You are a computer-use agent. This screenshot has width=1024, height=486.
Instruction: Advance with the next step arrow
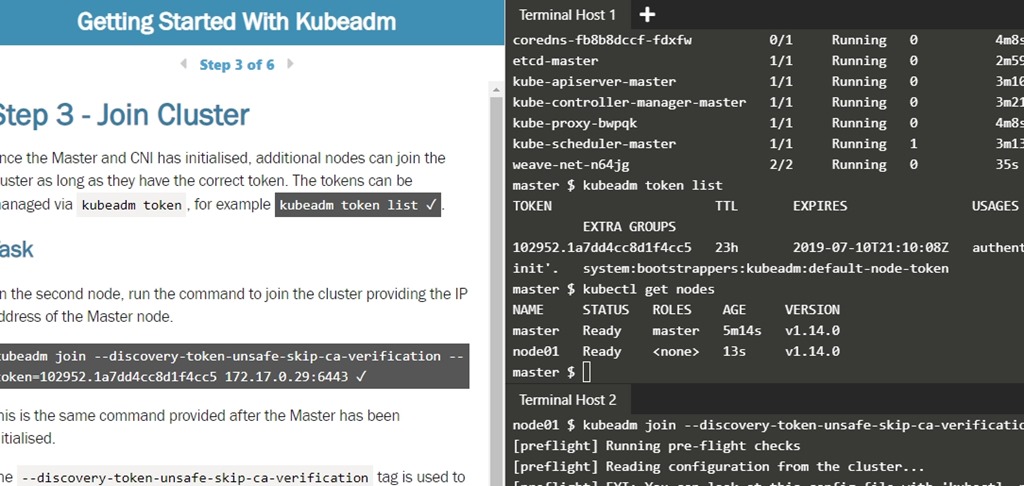290,64
